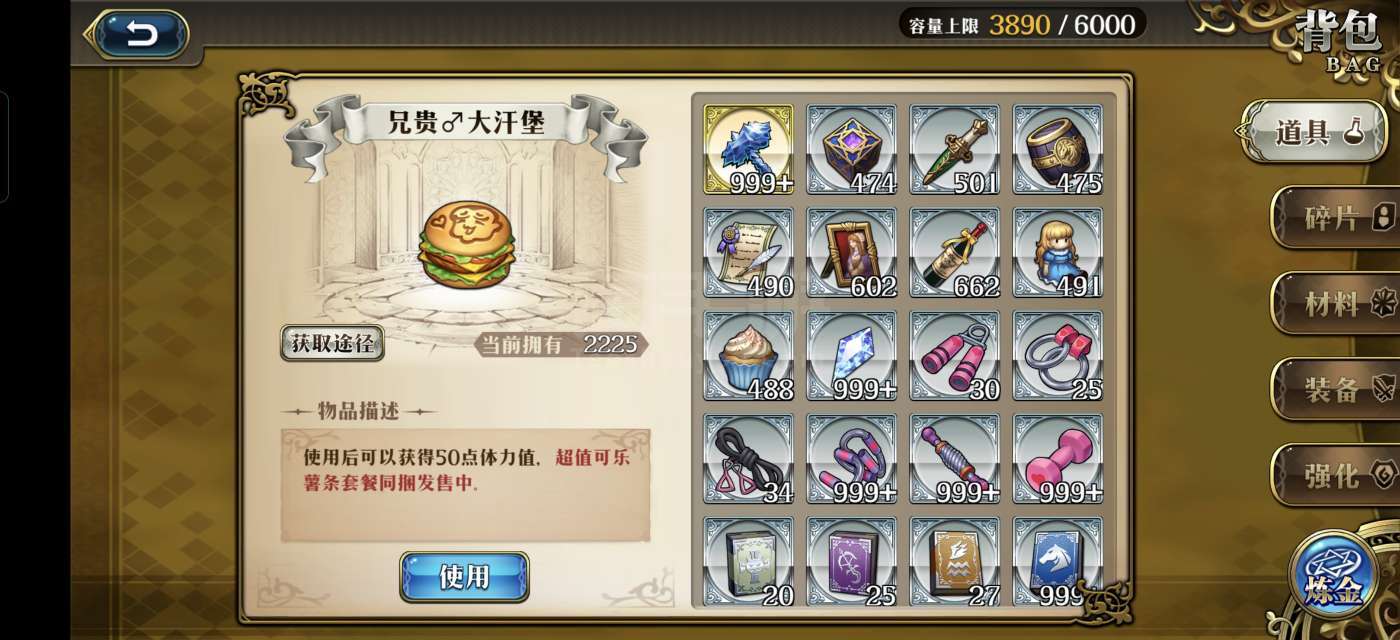This screenshot has width=1400, height=640.
Task: Open the 材料 materials tab
Action: (1335, 303)
